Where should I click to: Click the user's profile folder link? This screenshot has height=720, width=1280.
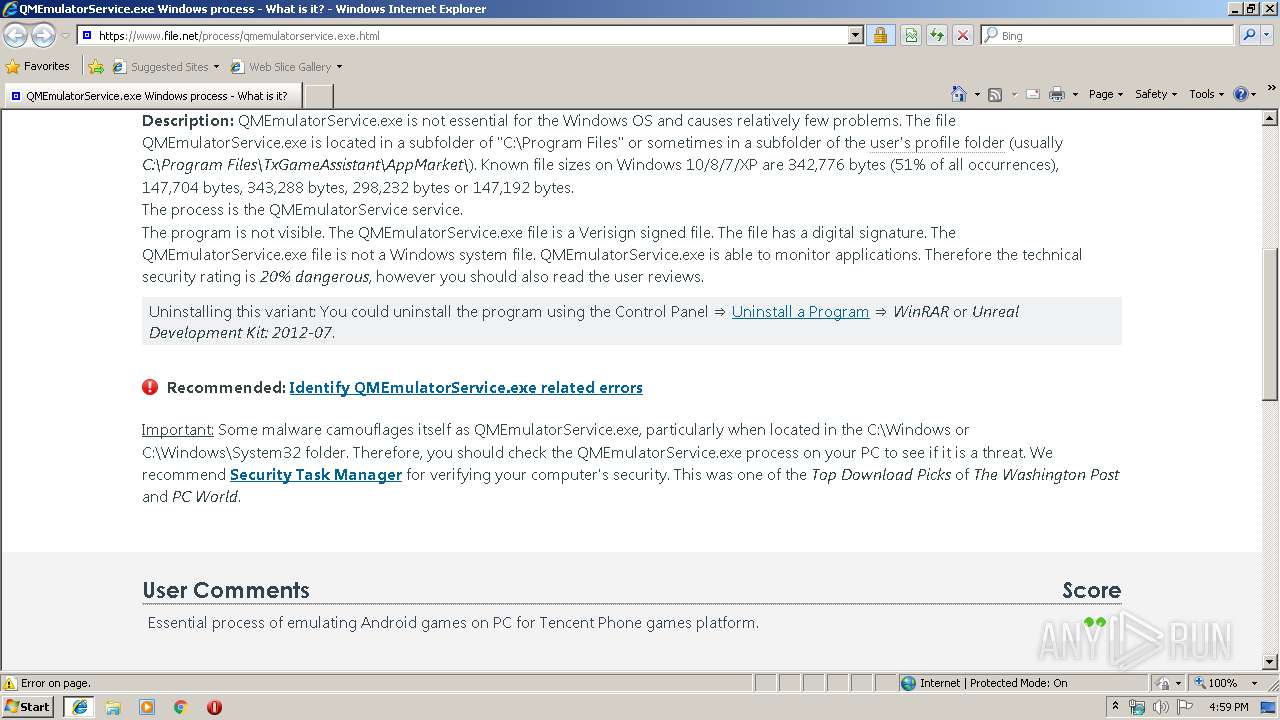point(937,142)
